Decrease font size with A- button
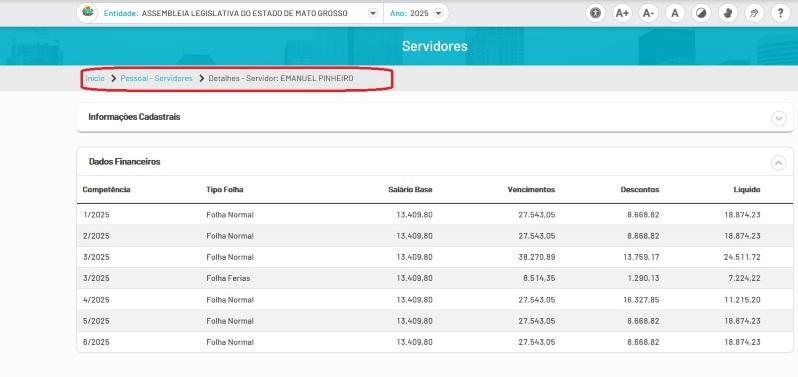Screen dimensions: 798x377 point(648,13)
